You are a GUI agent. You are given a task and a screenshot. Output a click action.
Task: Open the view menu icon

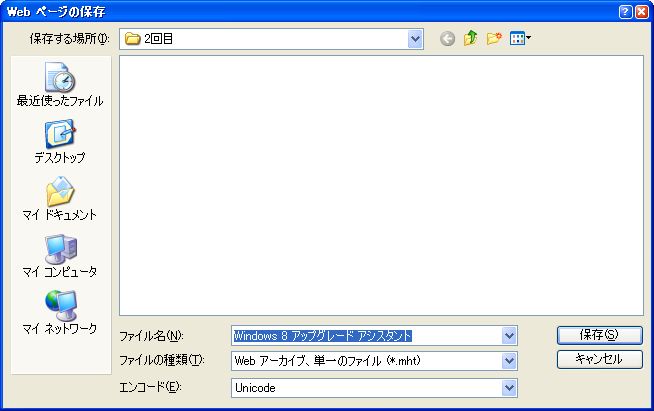pyautogui.click(x=520, y=38)
